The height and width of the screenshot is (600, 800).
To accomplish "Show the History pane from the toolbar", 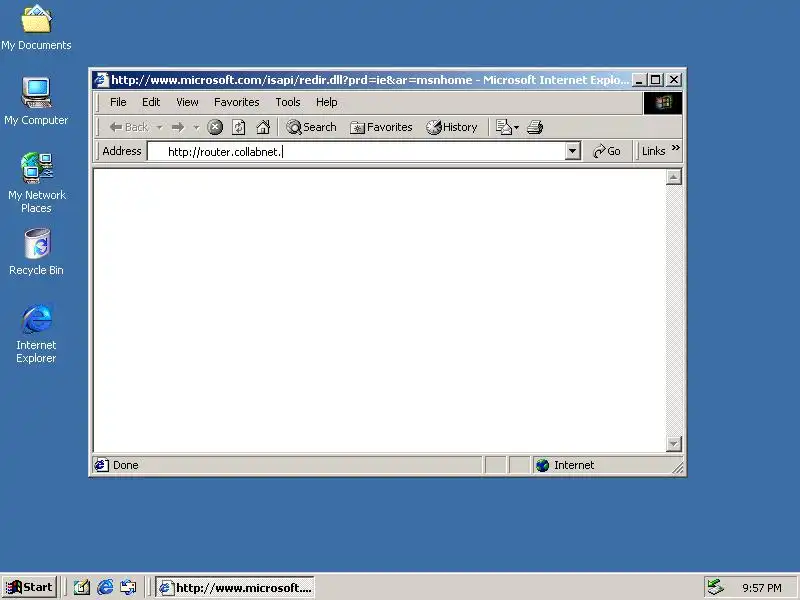I will click(x=452, y=127).
